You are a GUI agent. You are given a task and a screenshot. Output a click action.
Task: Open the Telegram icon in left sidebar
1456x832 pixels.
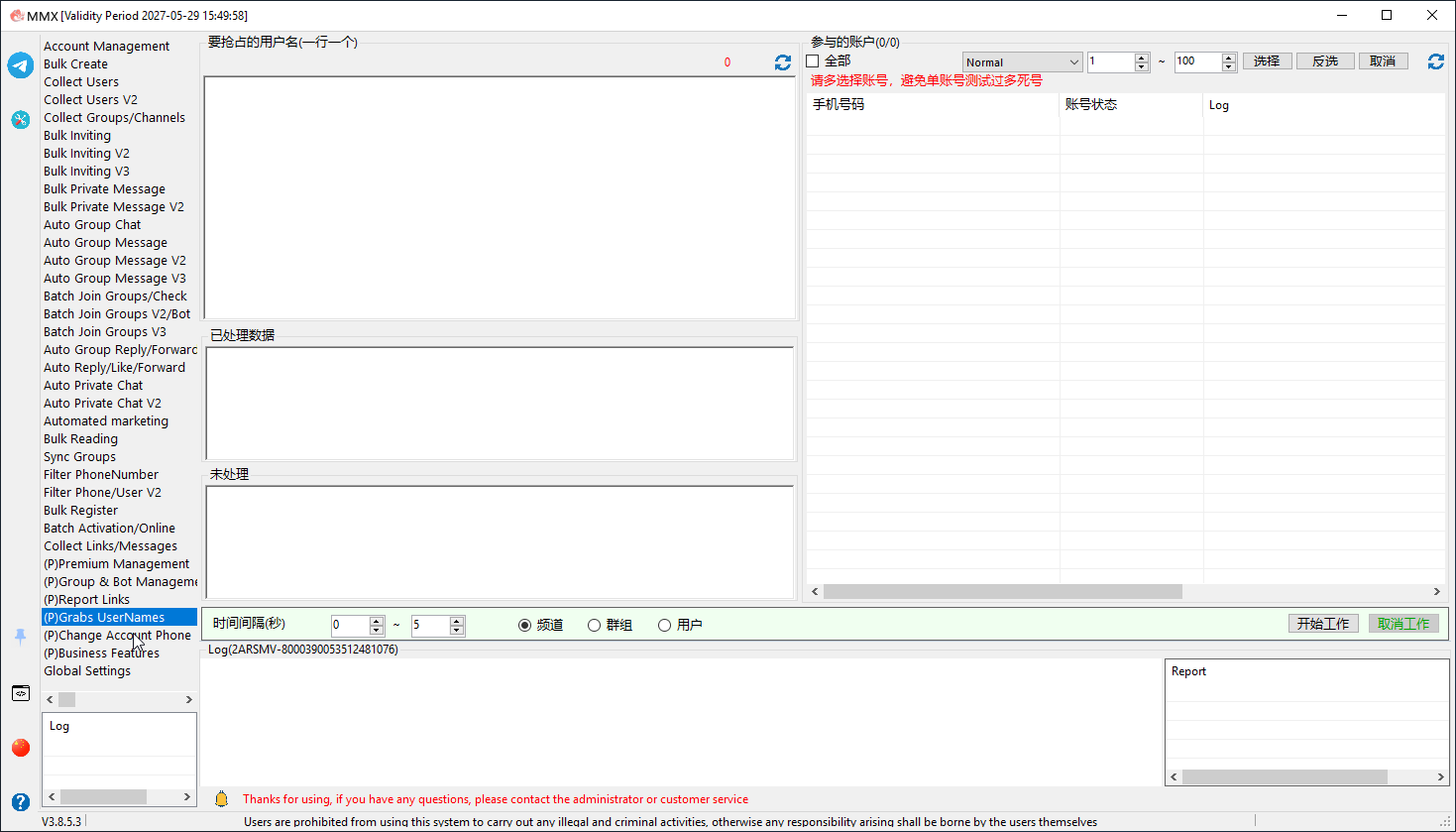(x=21, y=65)
